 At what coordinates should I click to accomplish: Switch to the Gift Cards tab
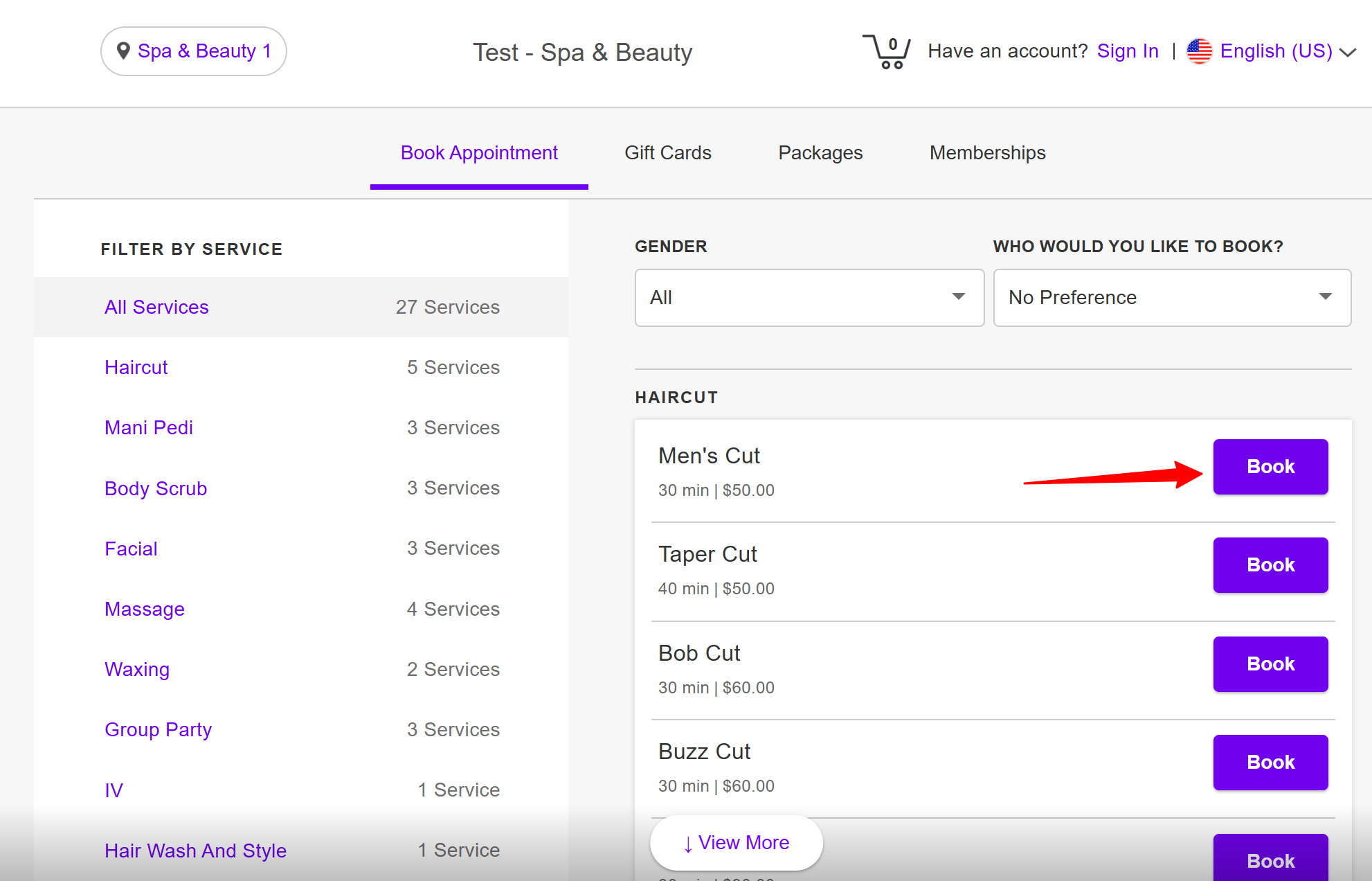pyautogui.click(x=667, y=153)
